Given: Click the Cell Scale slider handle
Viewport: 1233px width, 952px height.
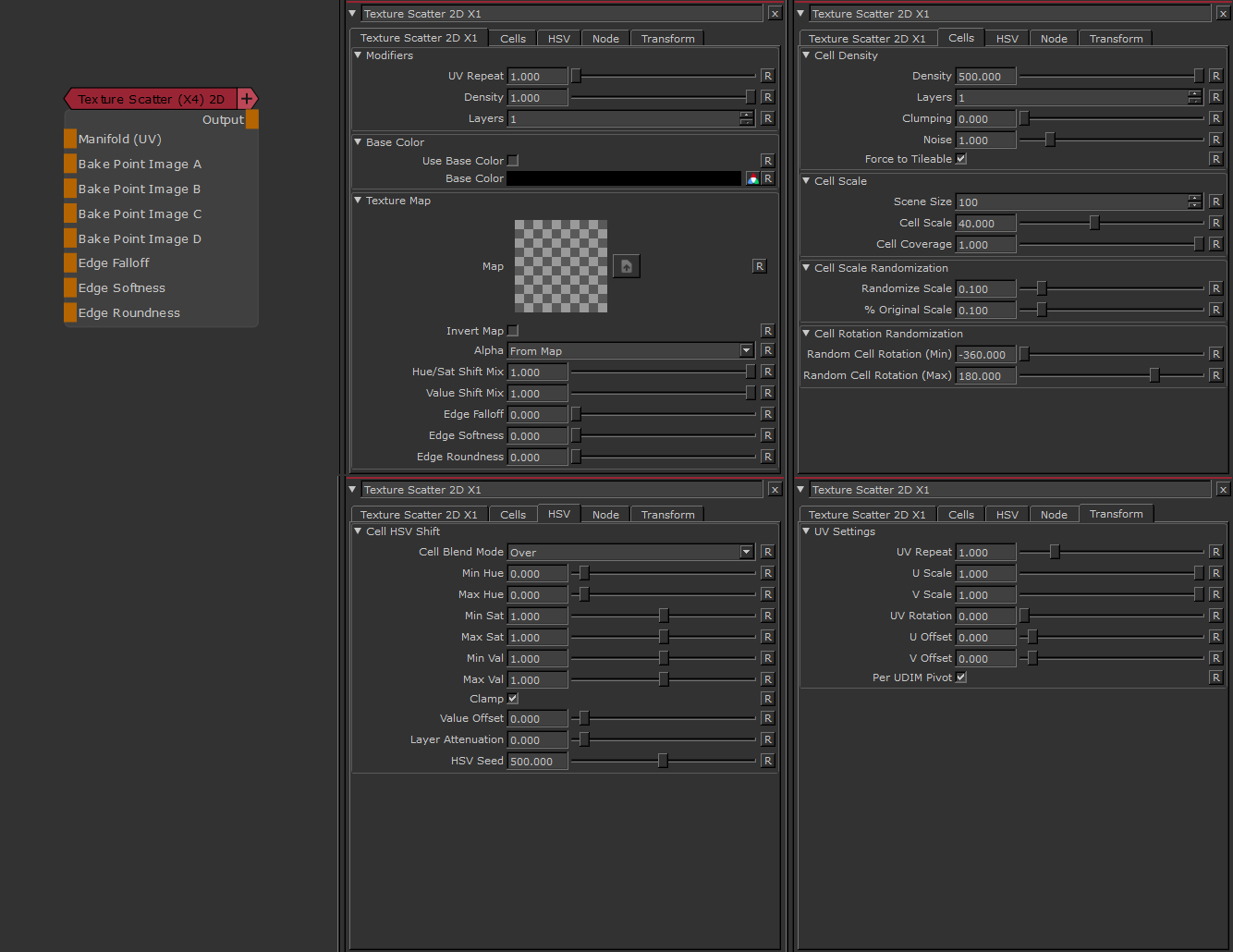Looking at the screenshot, I should [1094, 223].
